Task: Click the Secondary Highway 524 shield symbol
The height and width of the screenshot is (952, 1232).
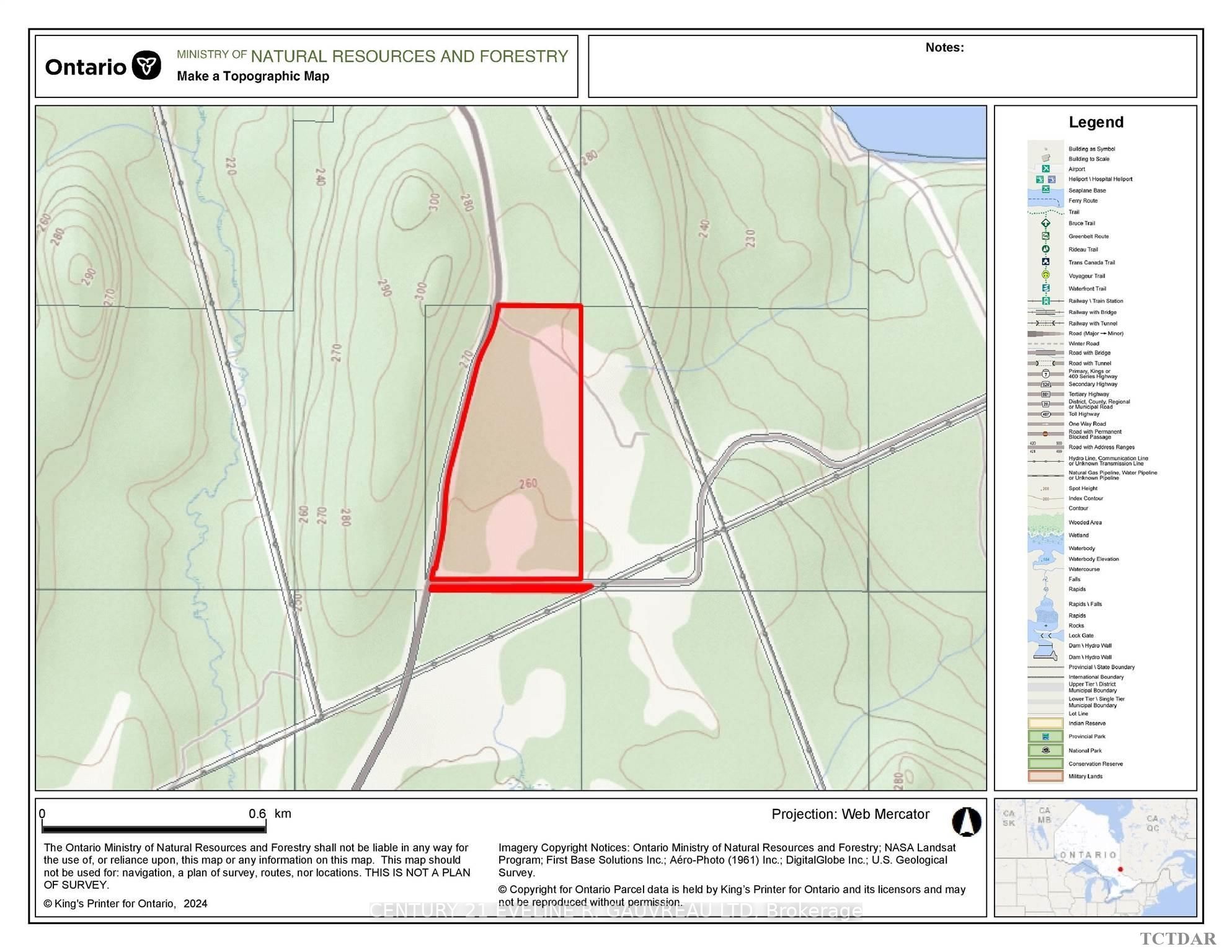Action: click(1045, 384)
